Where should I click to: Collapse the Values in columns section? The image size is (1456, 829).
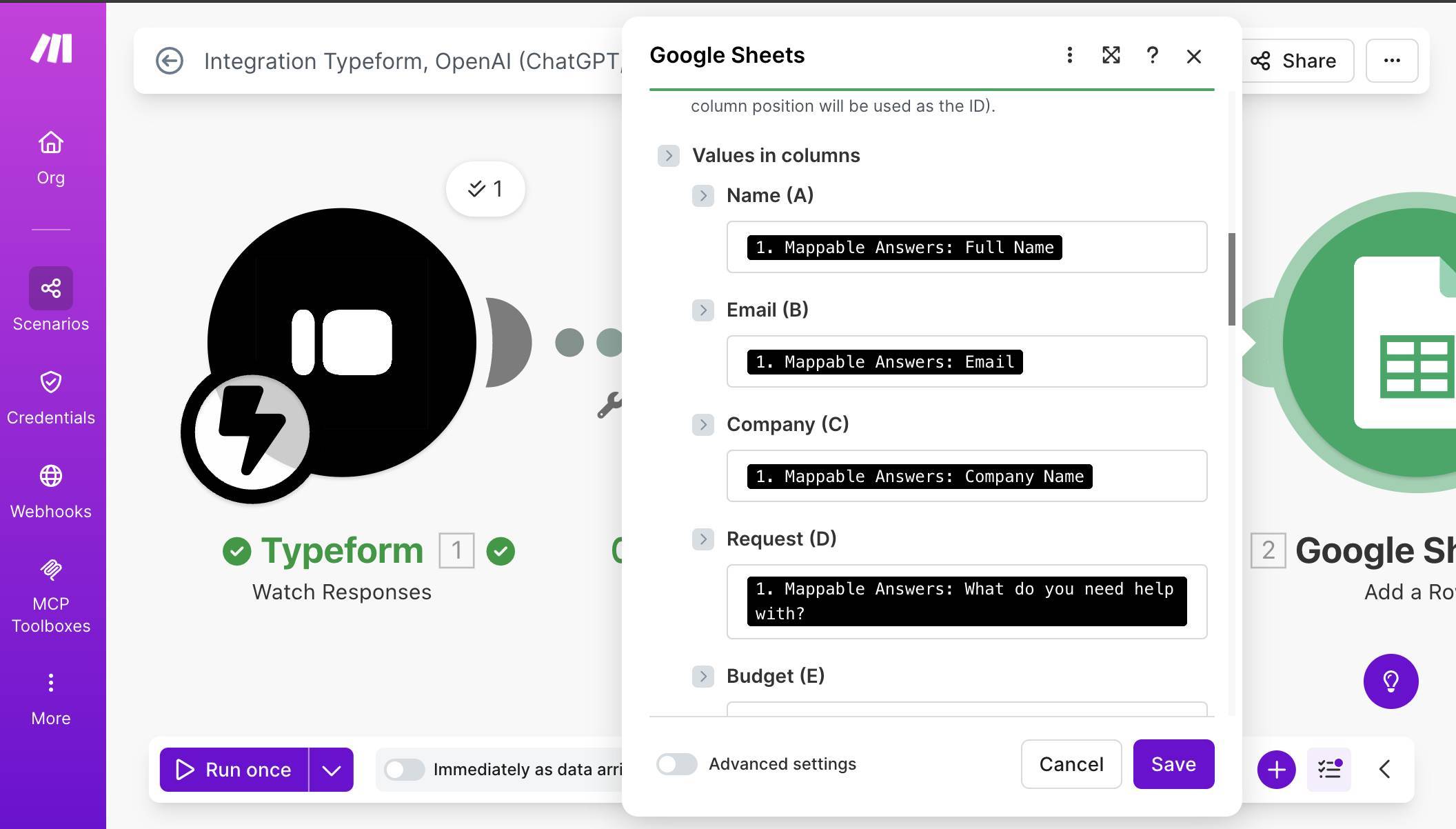point(668,155)
